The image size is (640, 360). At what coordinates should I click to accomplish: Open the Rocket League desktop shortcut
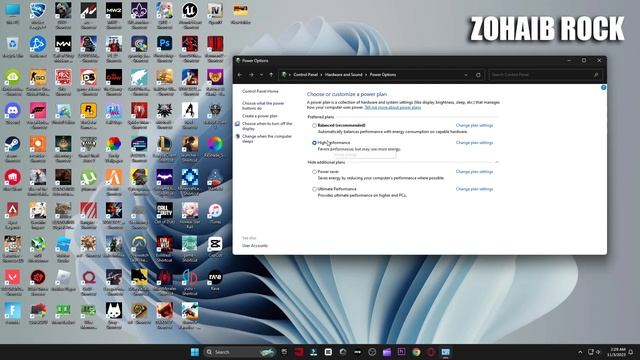[x=38, y=13]
